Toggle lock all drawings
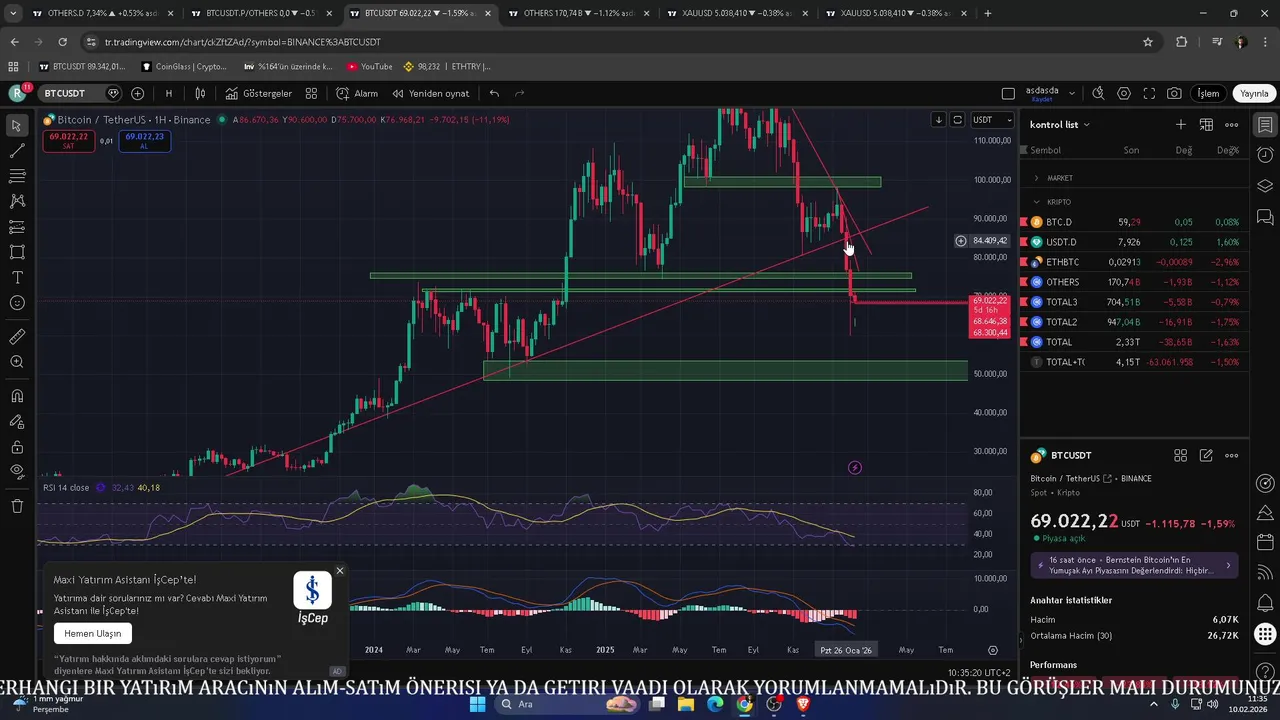Screen dimensions: 1280x720 pos(16,447)
